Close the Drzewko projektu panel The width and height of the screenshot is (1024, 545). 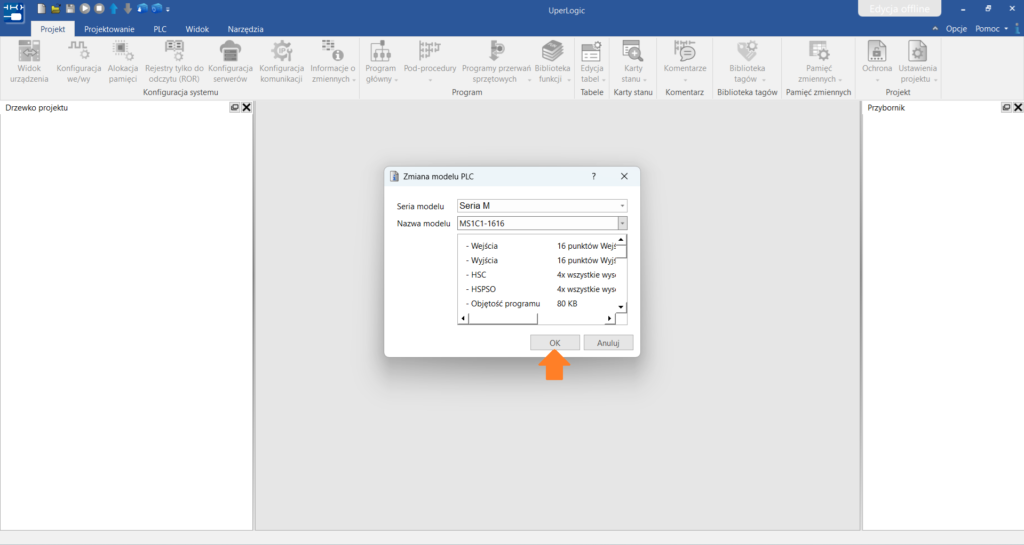(x=246, y=107)
